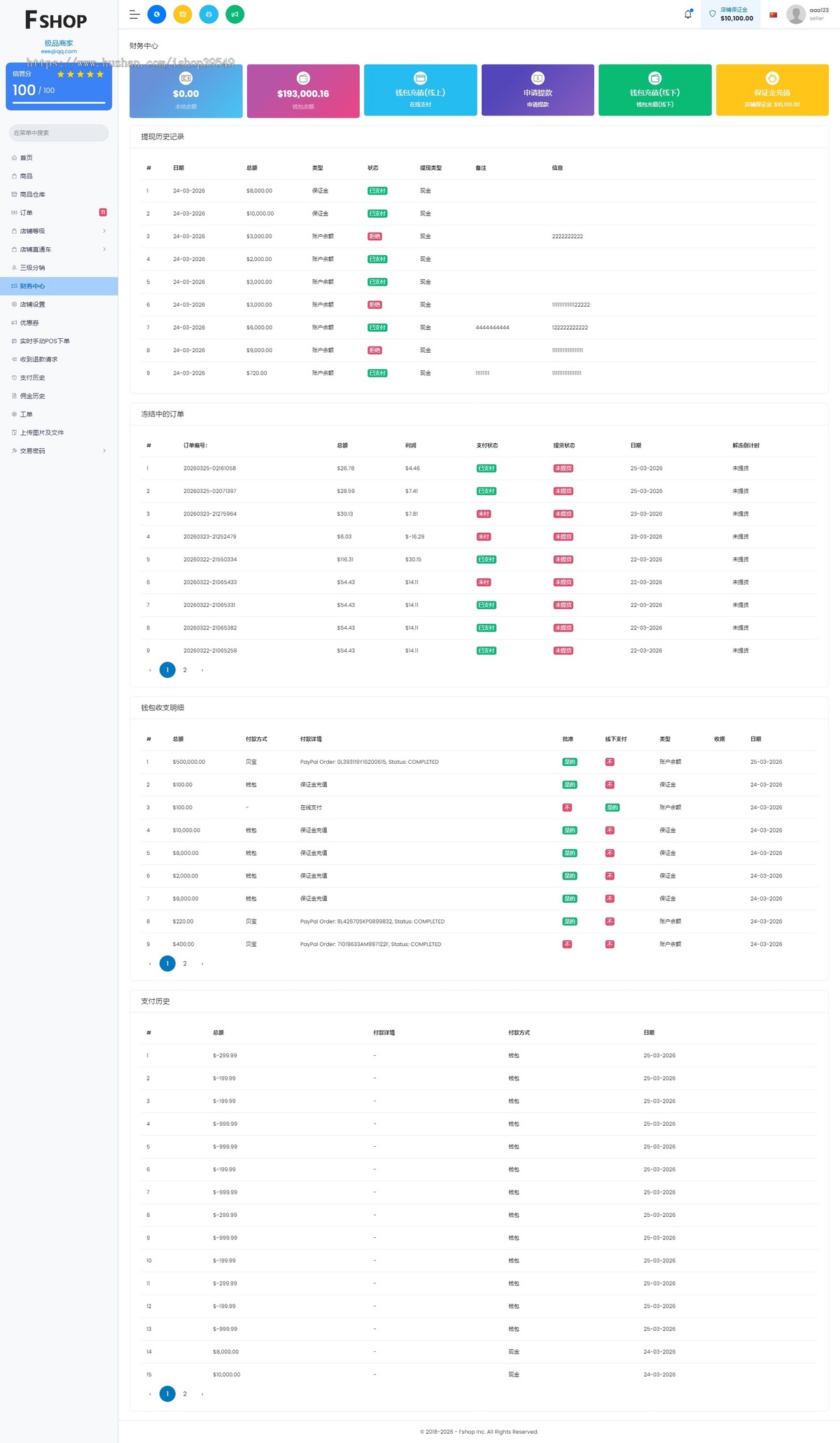Click the warehouse icon beside 商品仓库
Screen dimensions: 840x1443
tap(14, 194)
